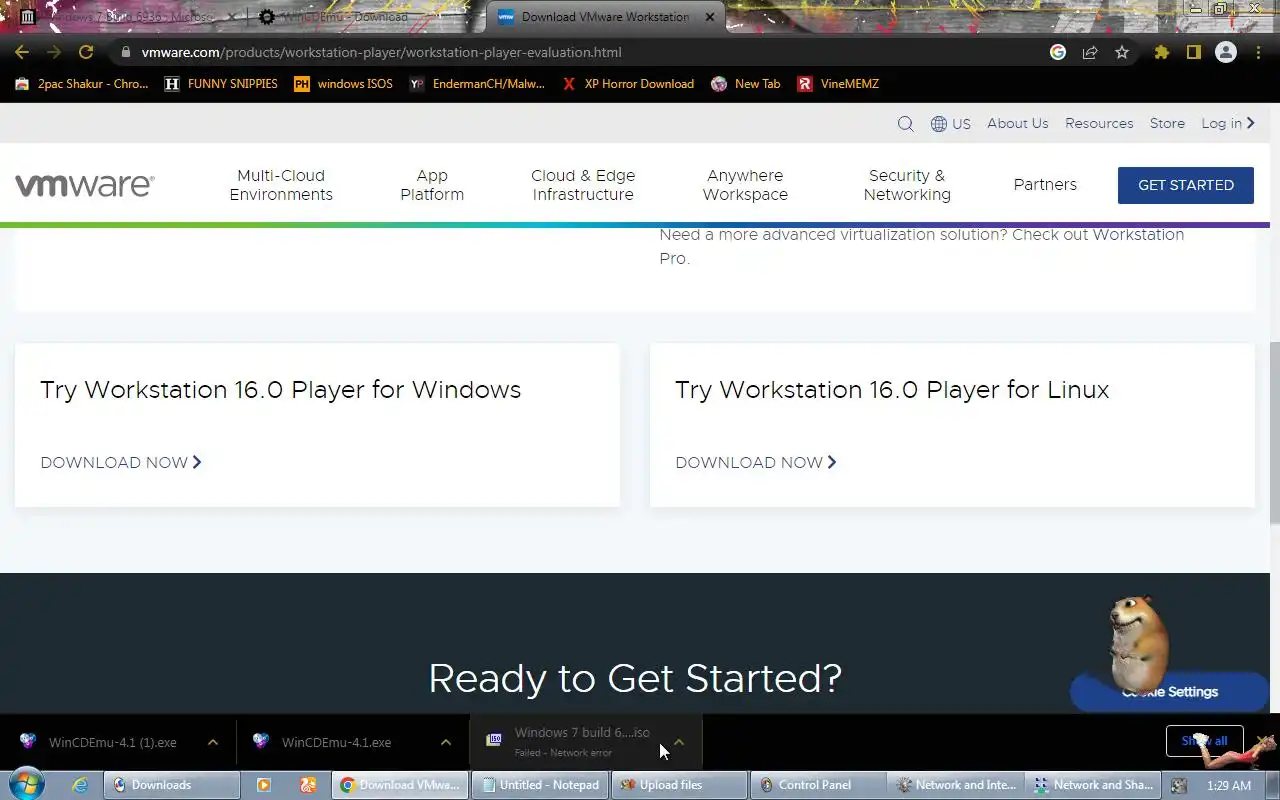Toggle the Chrome side panel

pos(1193,52)
